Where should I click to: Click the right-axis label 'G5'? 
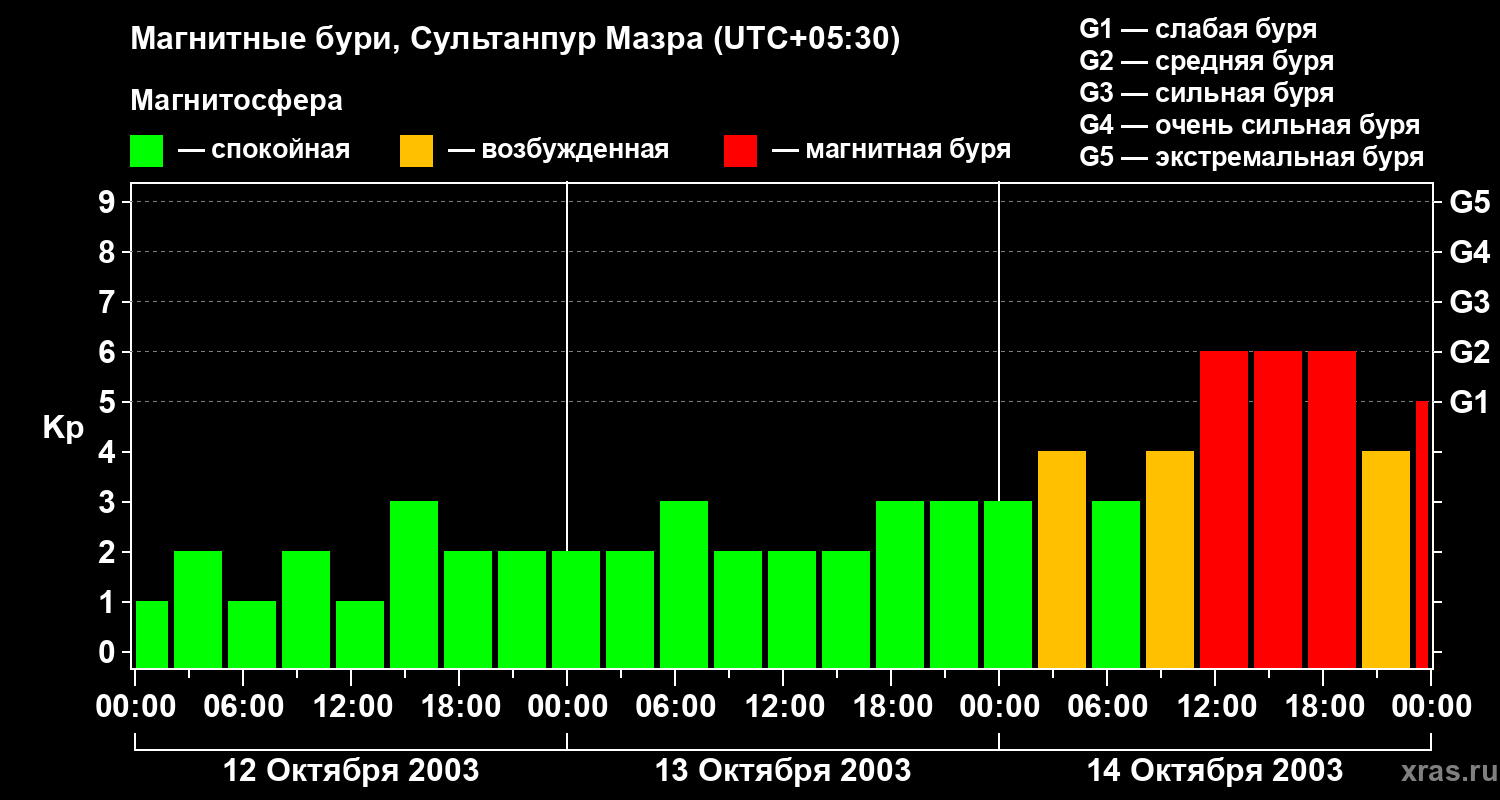pos(1469,202)
